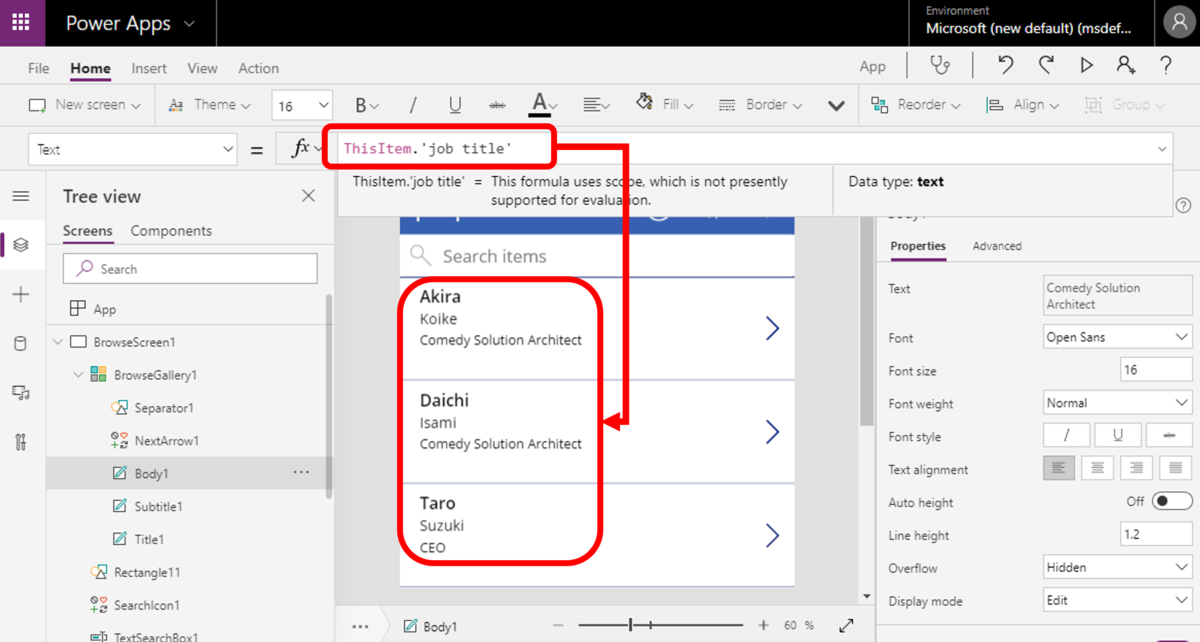This screenshot has width=1200, height=642.
Task: Set font style strikethrough in properties
Action: coord(1169,436)
